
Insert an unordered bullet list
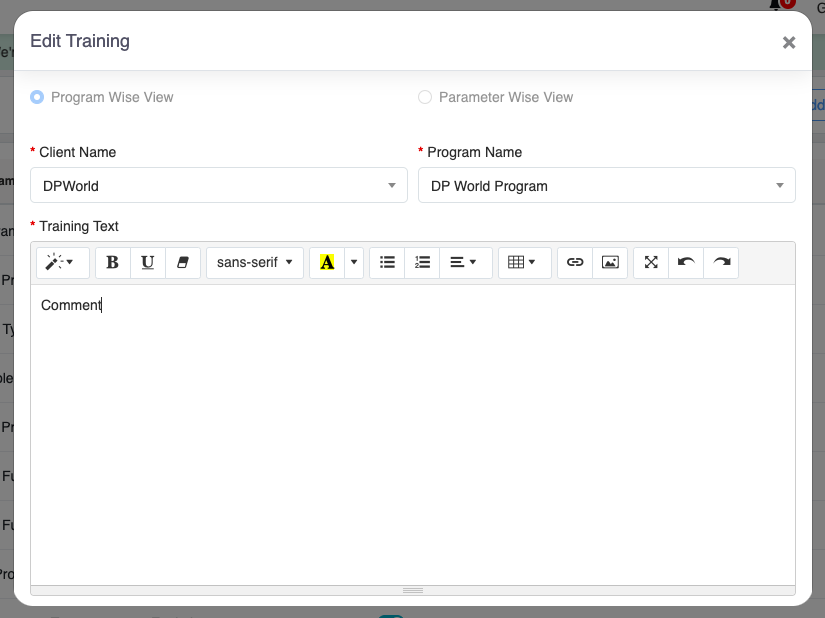click(388, 262)
